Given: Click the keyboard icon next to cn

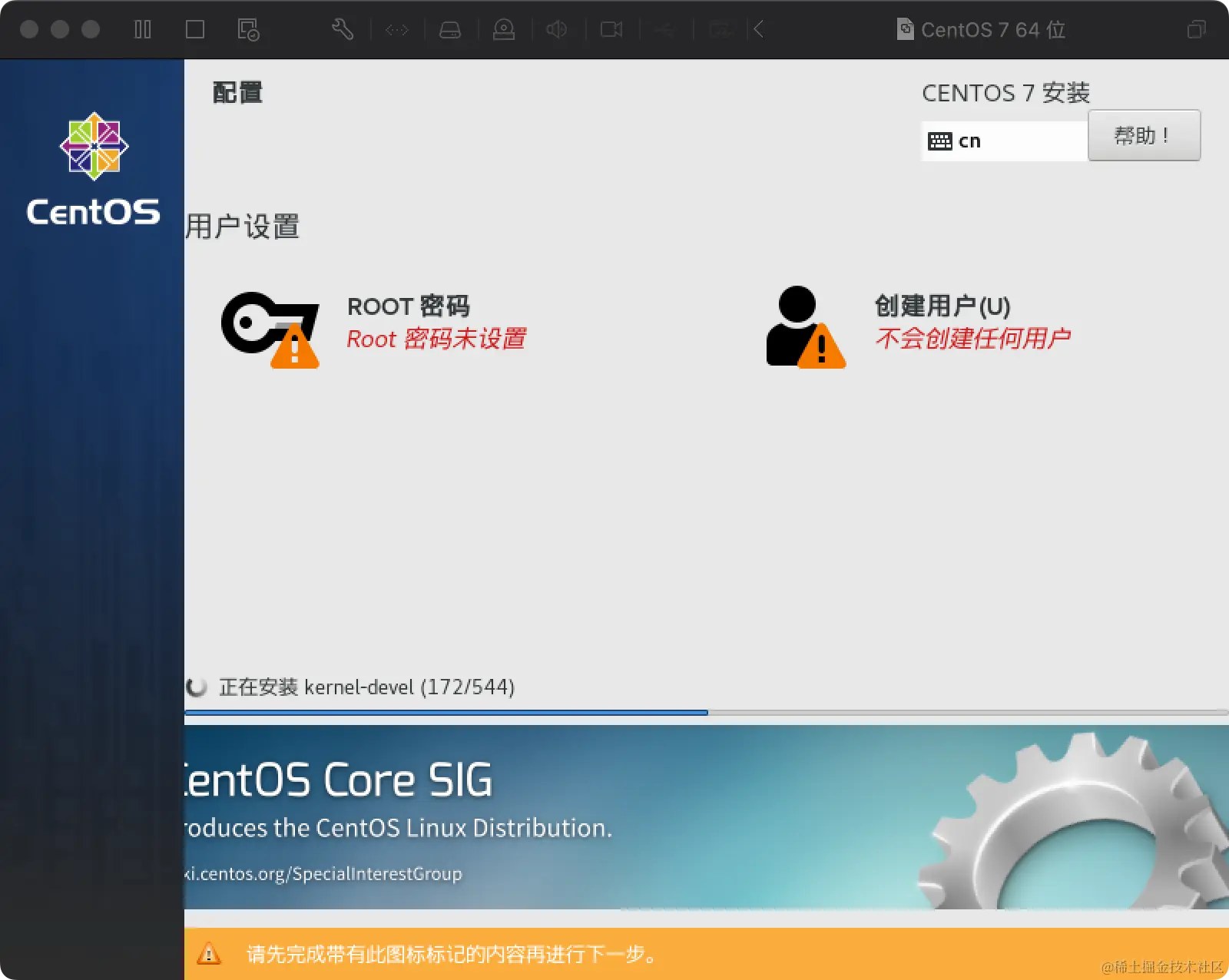Looking at the screenshot, I should (x=940, y=141).
